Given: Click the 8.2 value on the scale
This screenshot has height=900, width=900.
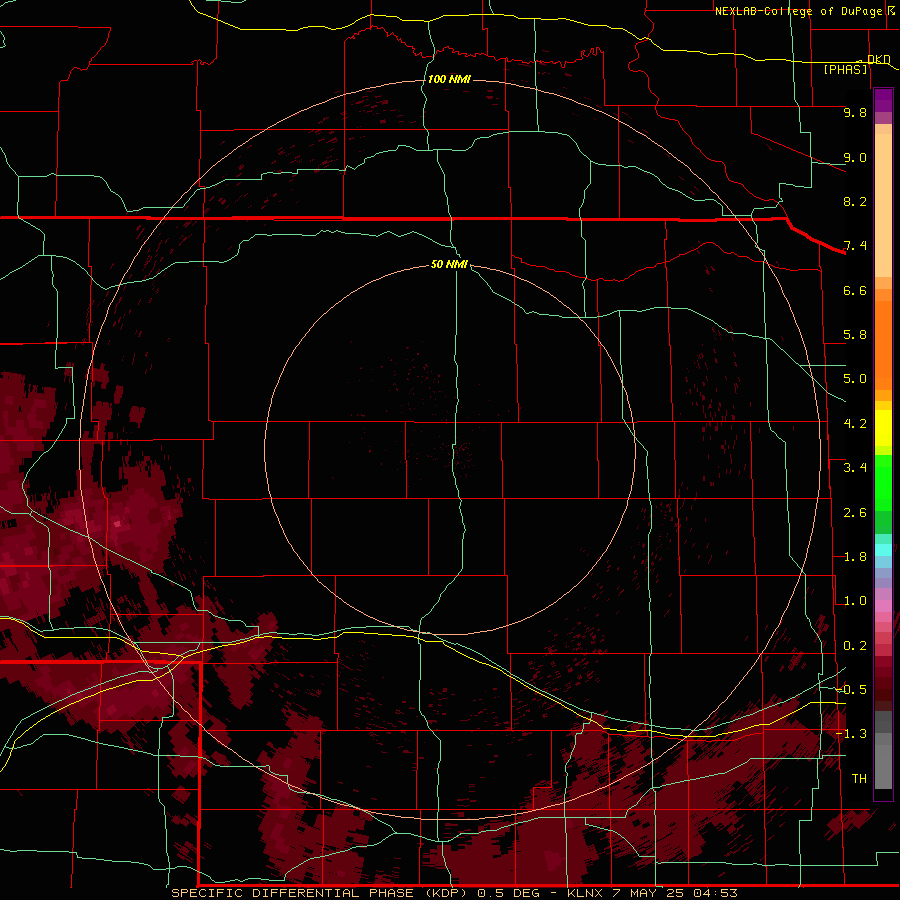Looking at the screenshot, I should click(855, 201).
